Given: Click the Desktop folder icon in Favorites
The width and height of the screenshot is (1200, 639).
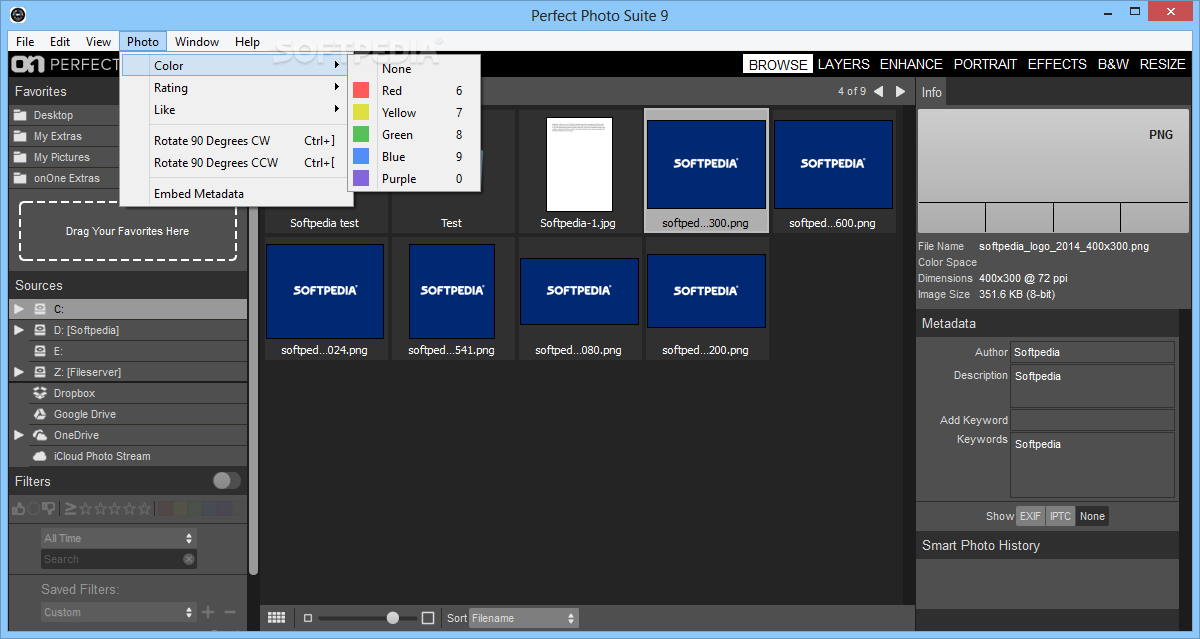Looking at the screenshot, I should pos(19,115).
